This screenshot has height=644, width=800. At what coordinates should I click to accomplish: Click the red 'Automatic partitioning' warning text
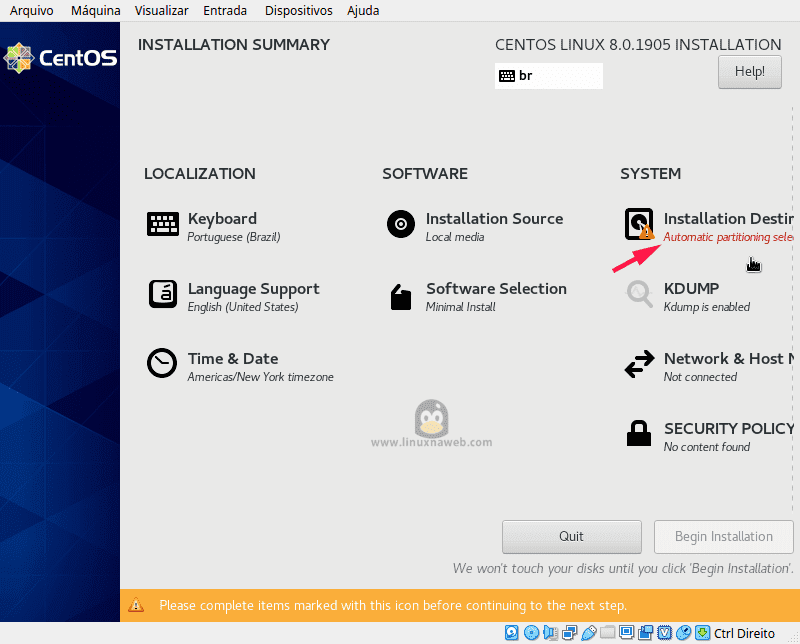(x=729, y=237)
